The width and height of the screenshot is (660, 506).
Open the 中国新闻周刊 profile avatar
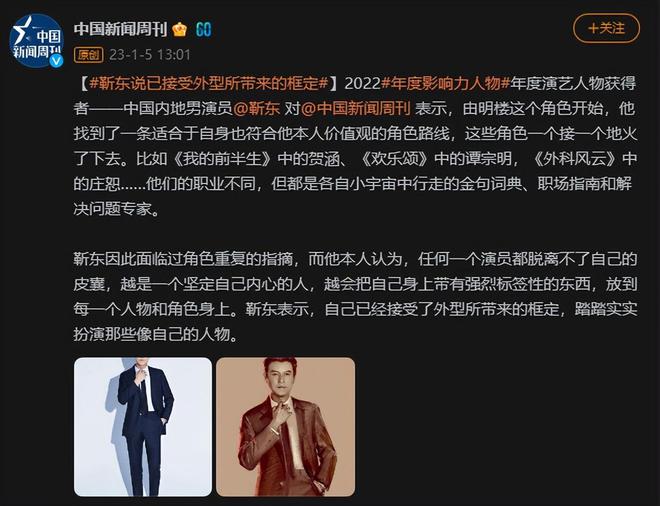36,41
